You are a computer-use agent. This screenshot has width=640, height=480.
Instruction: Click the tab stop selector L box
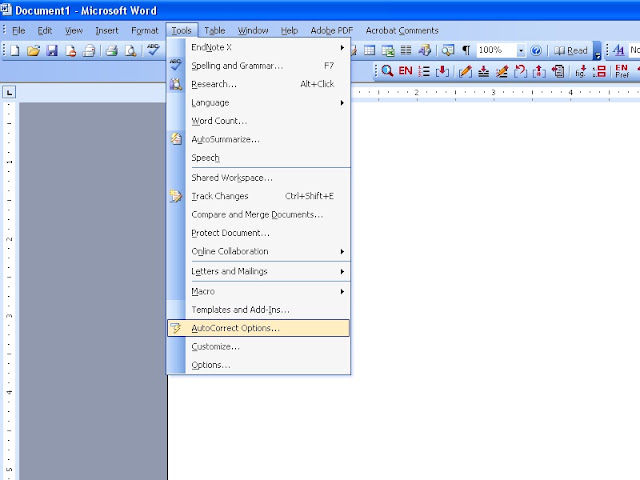pyautogui.click(x=9, y=92)
